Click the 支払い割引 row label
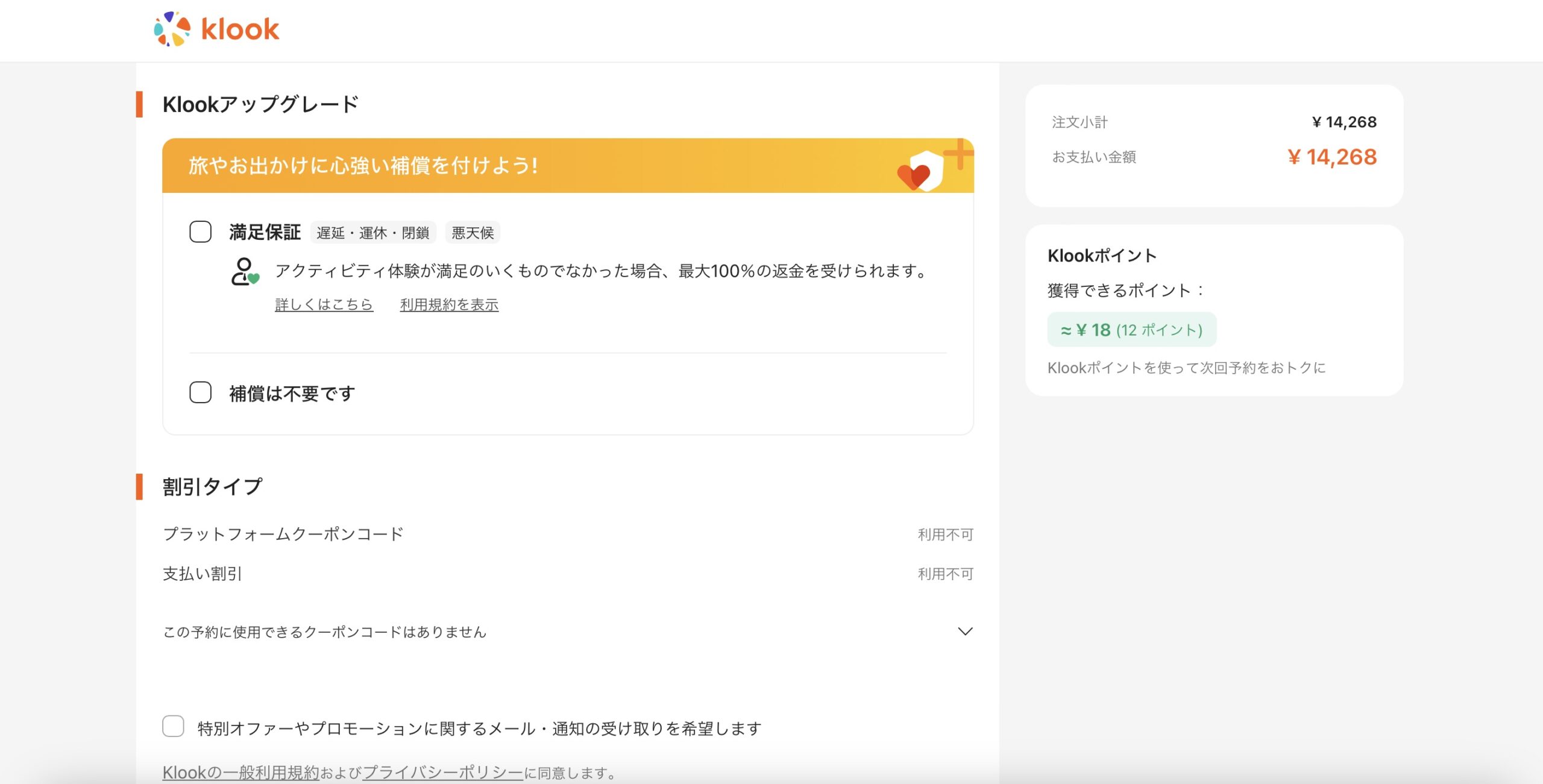Image resolution: width=1543 pixels, height=784 pixels. point(203,574)
